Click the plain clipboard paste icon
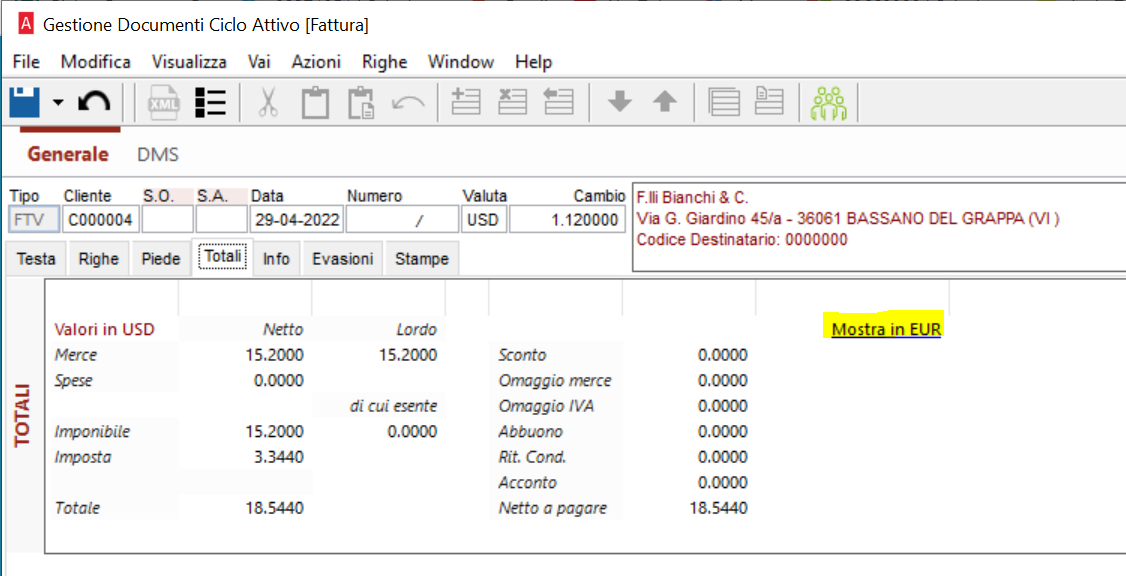Screen dimensions: 1126x576 pyautogui.click(x=315, y=103)
